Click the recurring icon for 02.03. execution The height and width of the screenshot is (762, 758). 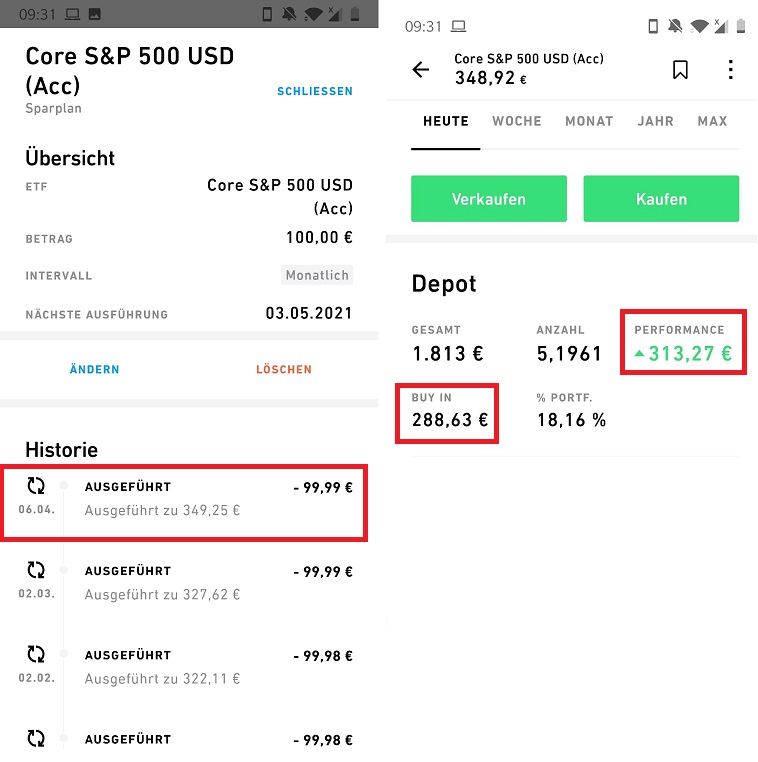tap(36, 570)
